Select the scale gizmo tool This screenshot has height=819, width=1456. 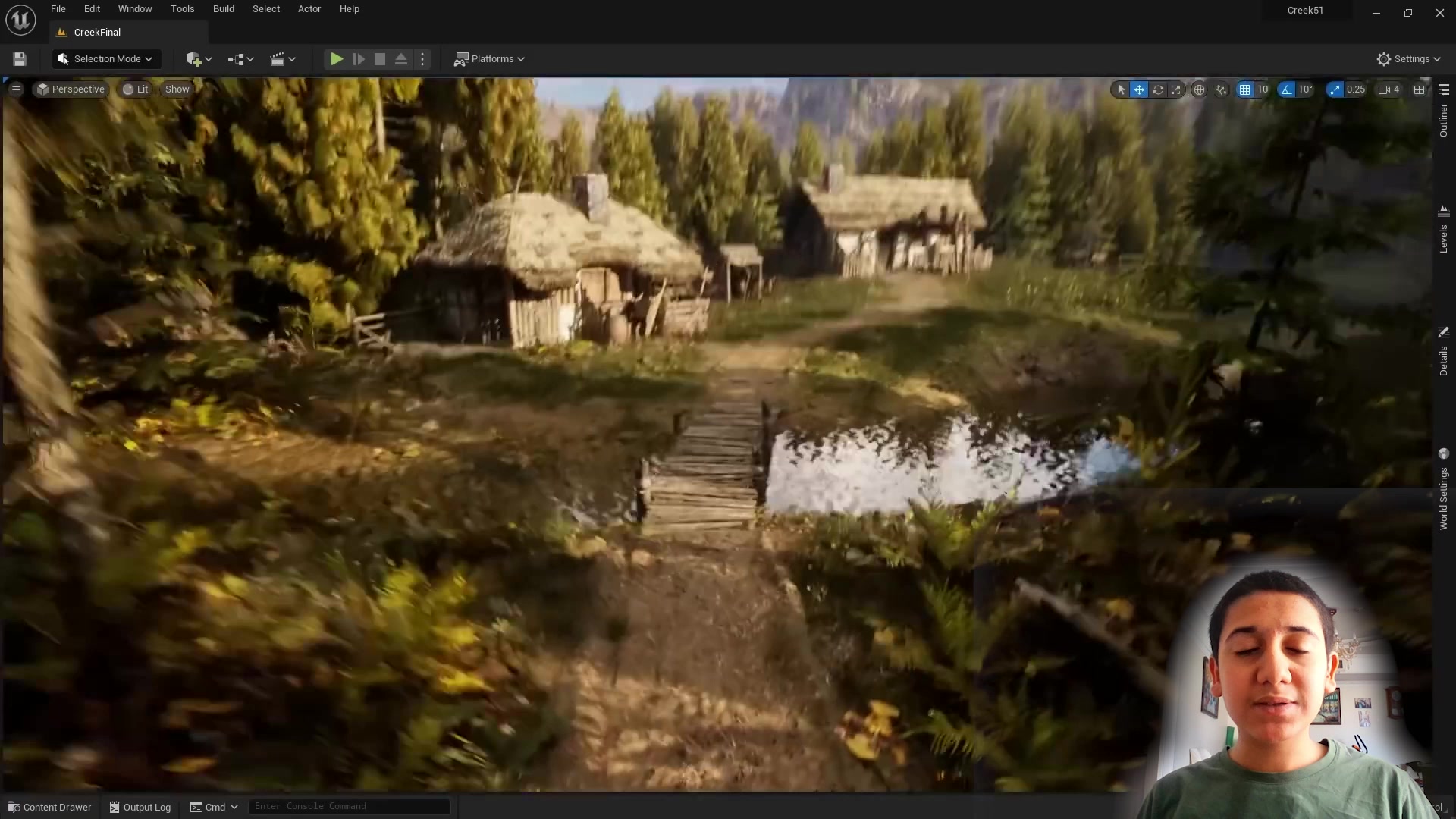point(1176,89)
